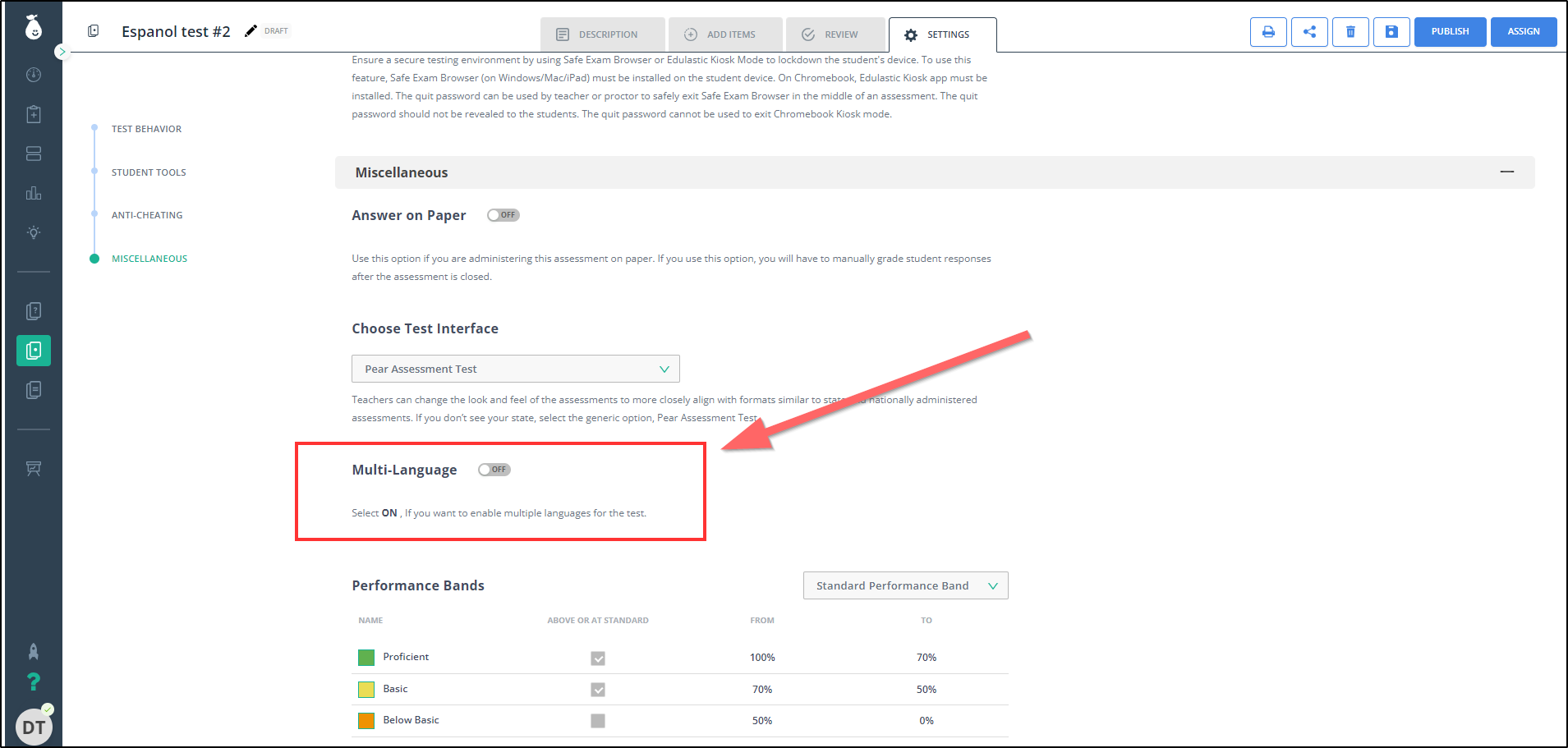
Task: Switch to the Description tab
Action: 603,34
